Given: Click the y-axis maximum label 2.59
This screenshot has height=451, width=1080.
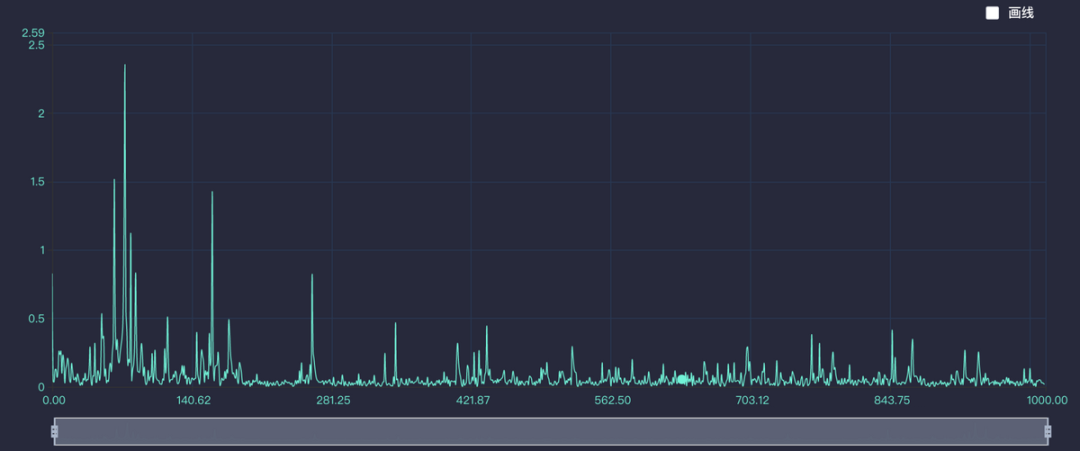Looking at the screenshot, I should point(33,33).
